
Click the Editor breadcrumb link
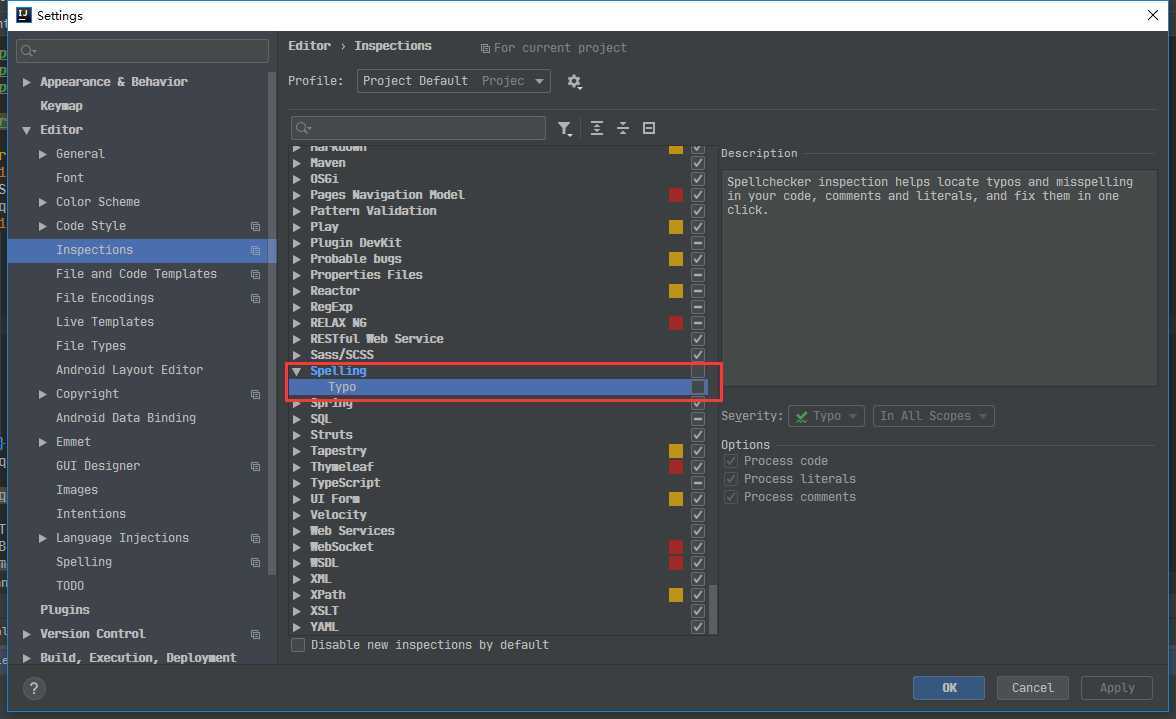pyautogui.click(x=309, y=46)
